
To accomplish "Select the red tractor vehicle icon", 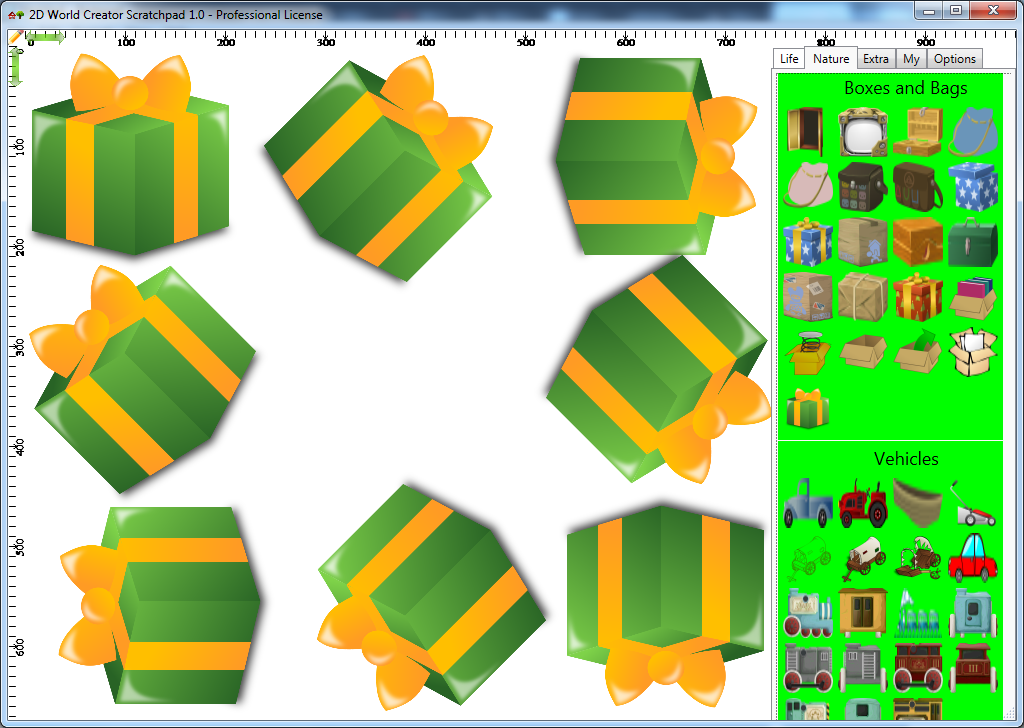I will coord(863,503).
